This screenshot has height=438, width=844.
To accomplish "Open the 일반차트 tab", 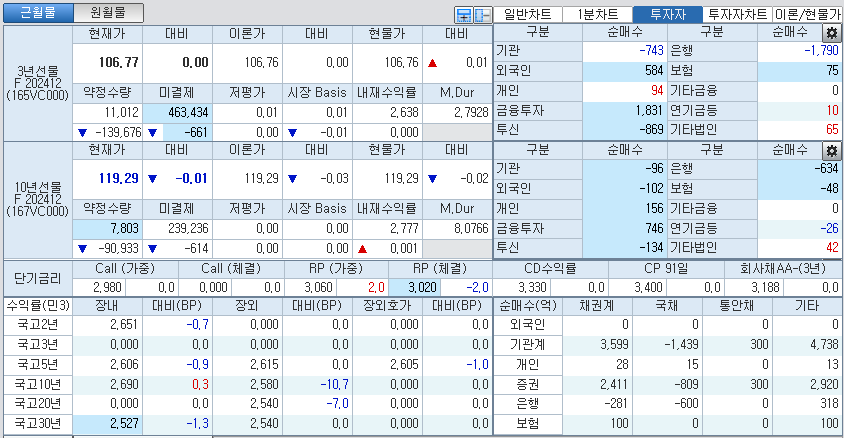I will (x=528, y=15).
